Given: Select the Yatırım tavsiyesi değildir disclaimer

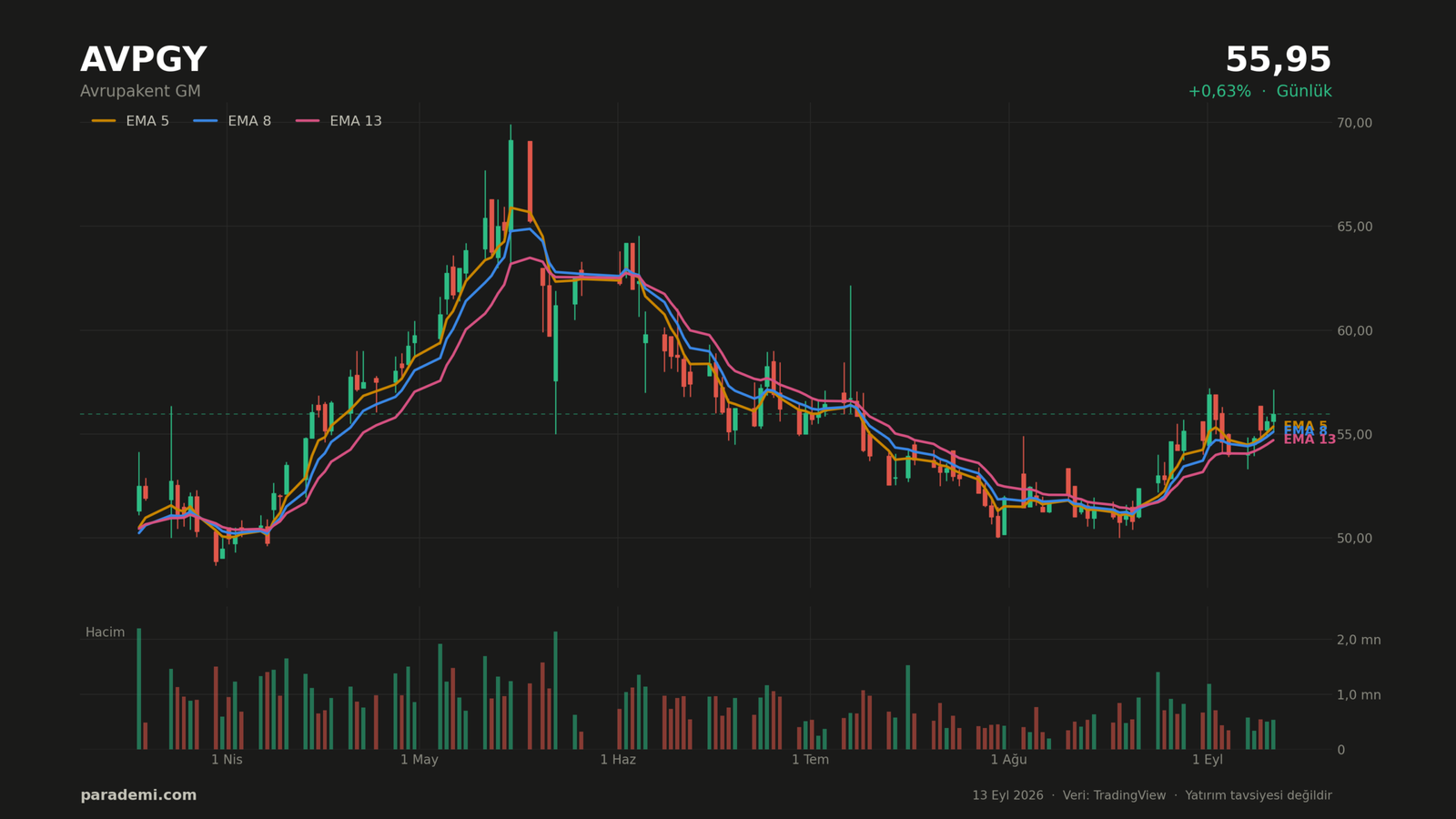Looking at the screenshot, I should click(x=1259, y=795).
